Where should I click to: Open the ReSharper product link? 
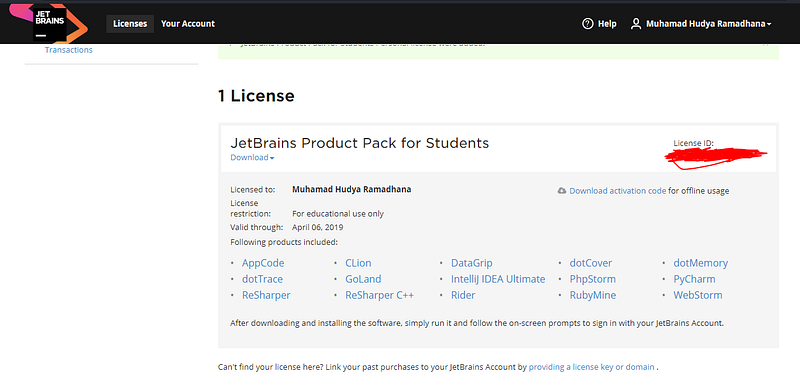[266, 295]
